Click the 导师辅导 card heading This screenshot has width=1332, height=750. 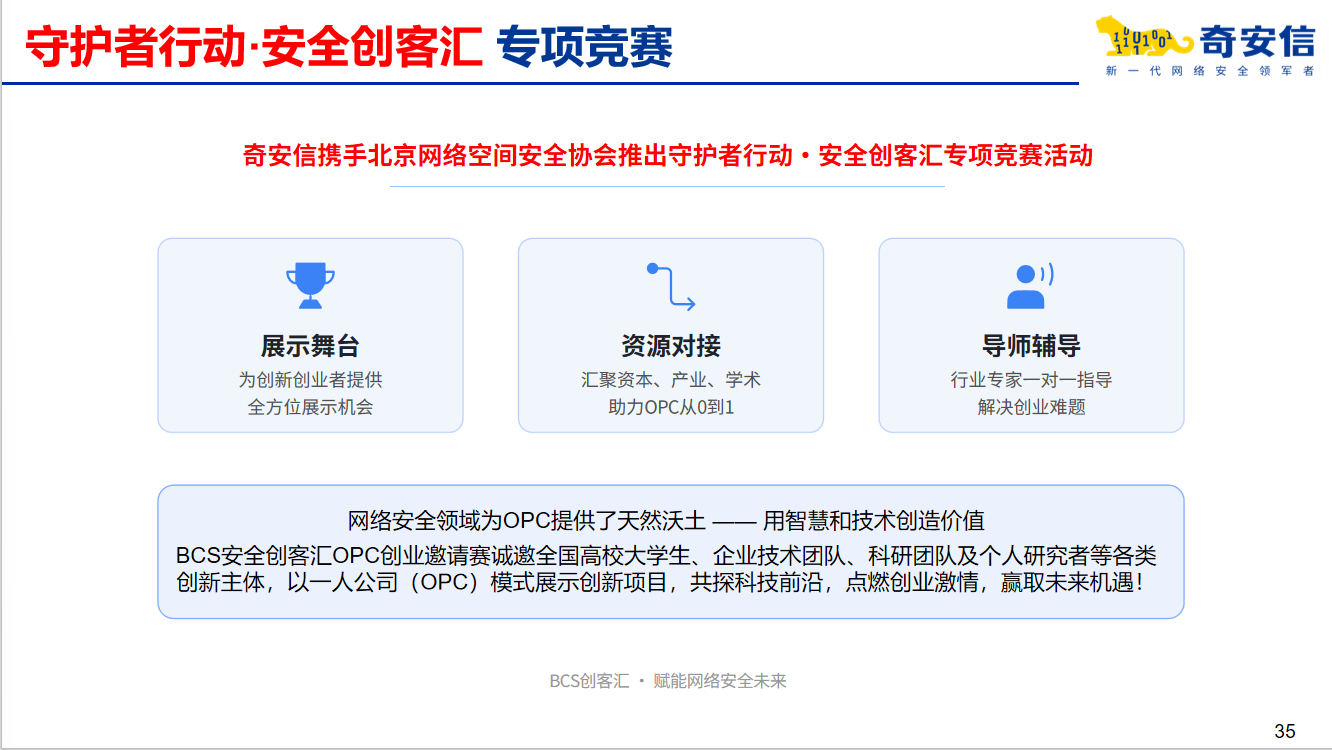(x=1031, y=347)
